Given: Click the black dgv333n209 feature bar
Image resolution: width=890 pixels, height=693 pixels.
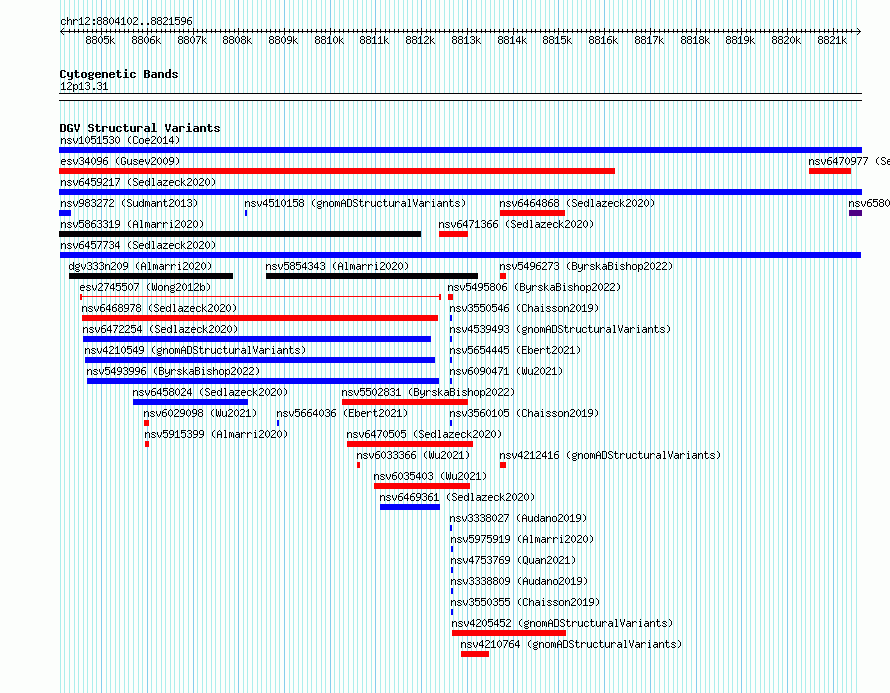Looking at the screenshot, I should point(151,276).
